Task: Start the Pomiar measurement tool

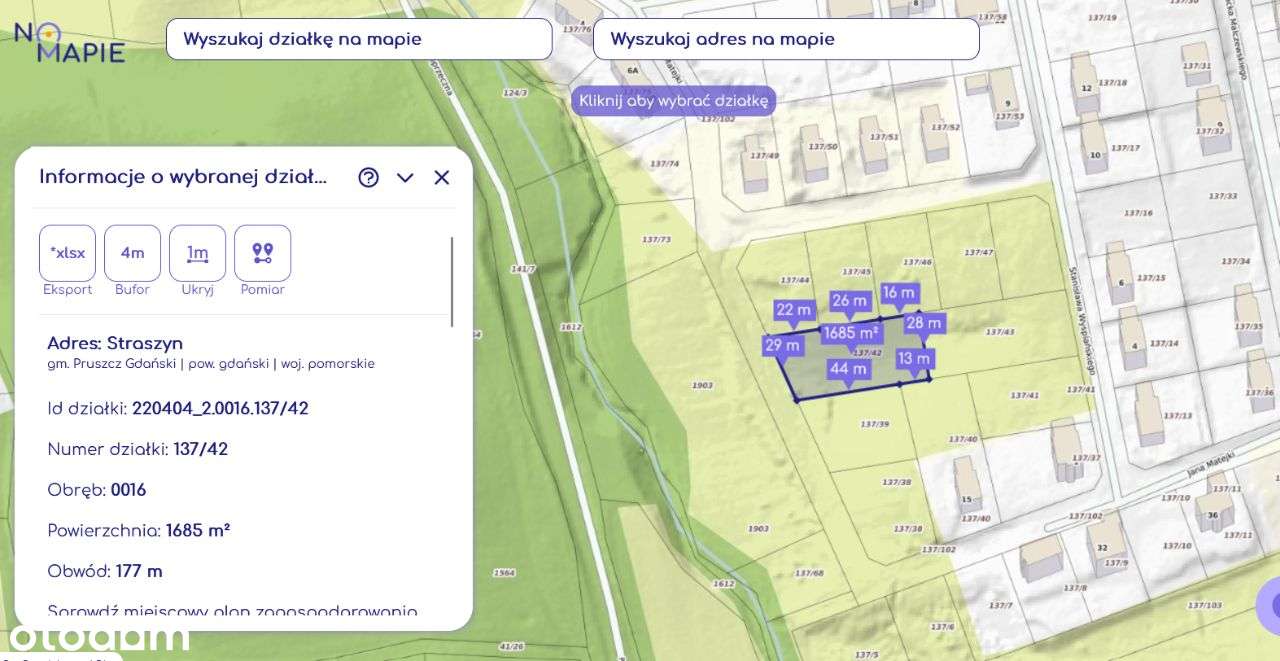Action: pyautogui.click(x=262, y=253)
